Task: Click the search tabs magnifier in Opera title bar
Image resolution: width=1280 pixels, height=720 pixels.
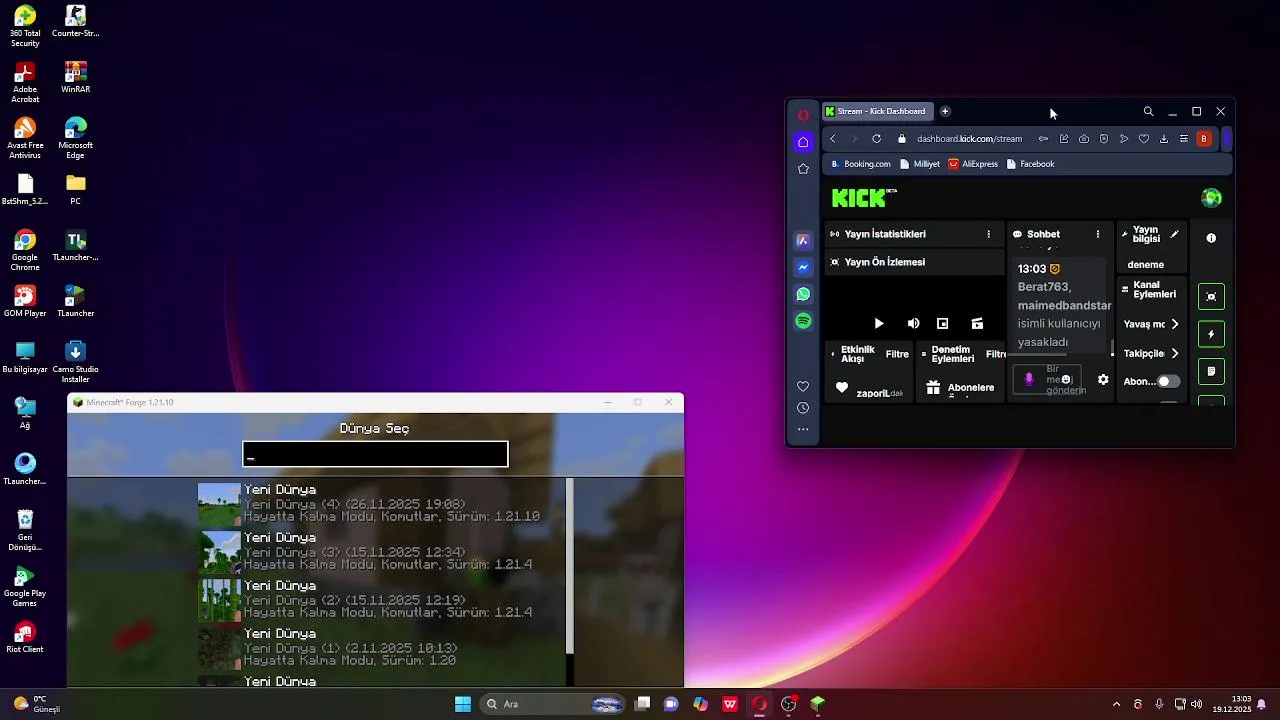Action: pos(1148,111)
